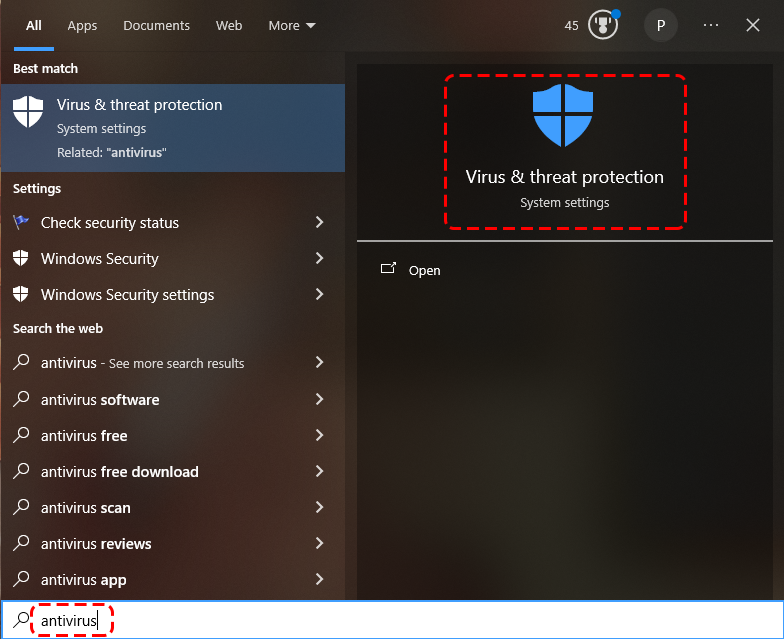784x639 pixels.
Task: Open Virus & threat protection best match title
Action: coord(140,105)
